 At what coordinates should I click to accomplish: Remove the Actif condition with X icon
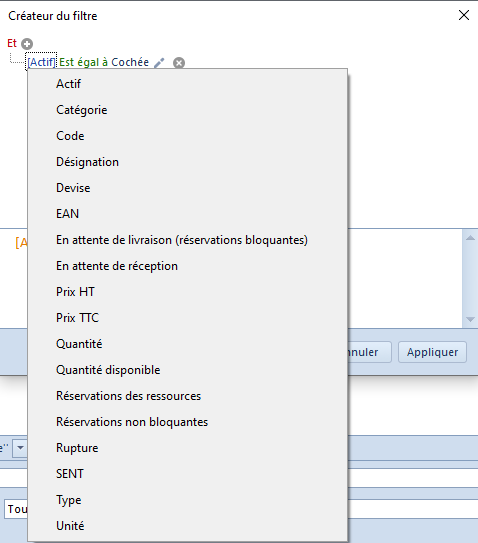179,63
